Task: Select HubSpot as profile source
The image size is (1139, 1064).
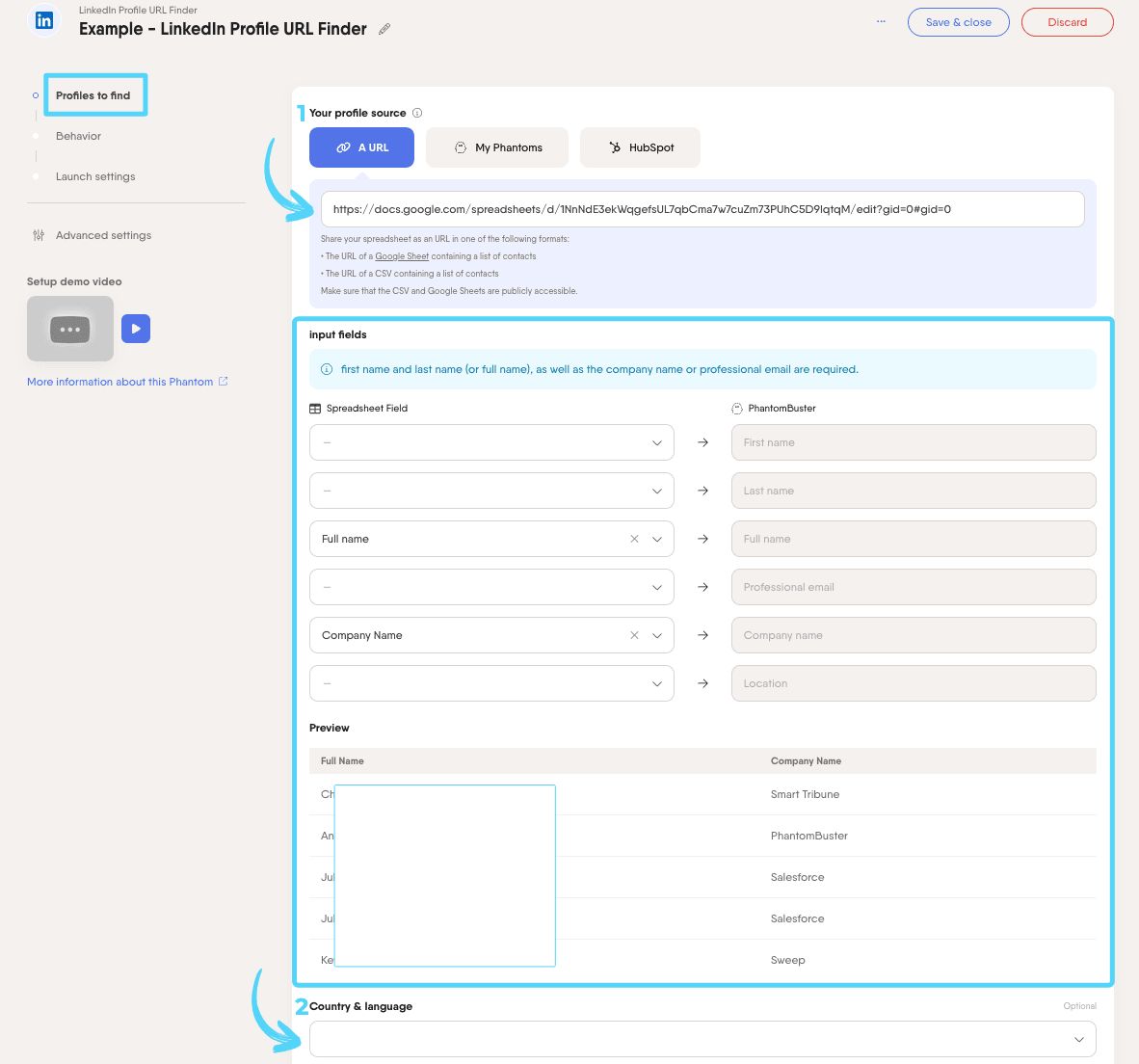Action: click(640, 147)
